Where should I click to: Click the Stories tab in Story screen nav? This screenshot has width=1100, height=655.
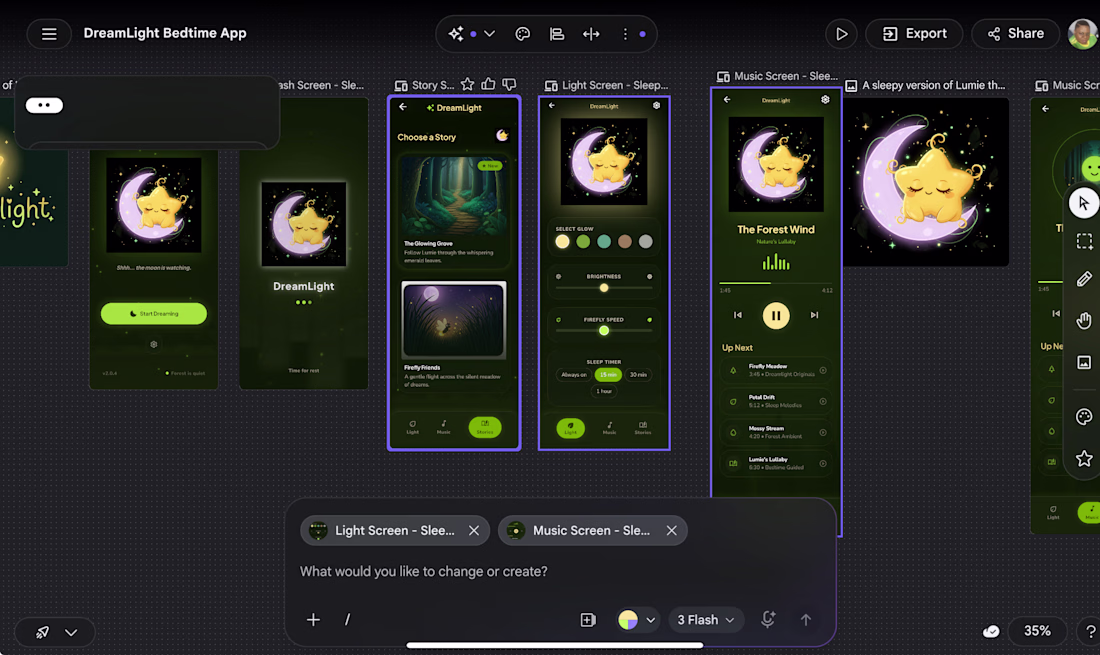click(485, 427)
